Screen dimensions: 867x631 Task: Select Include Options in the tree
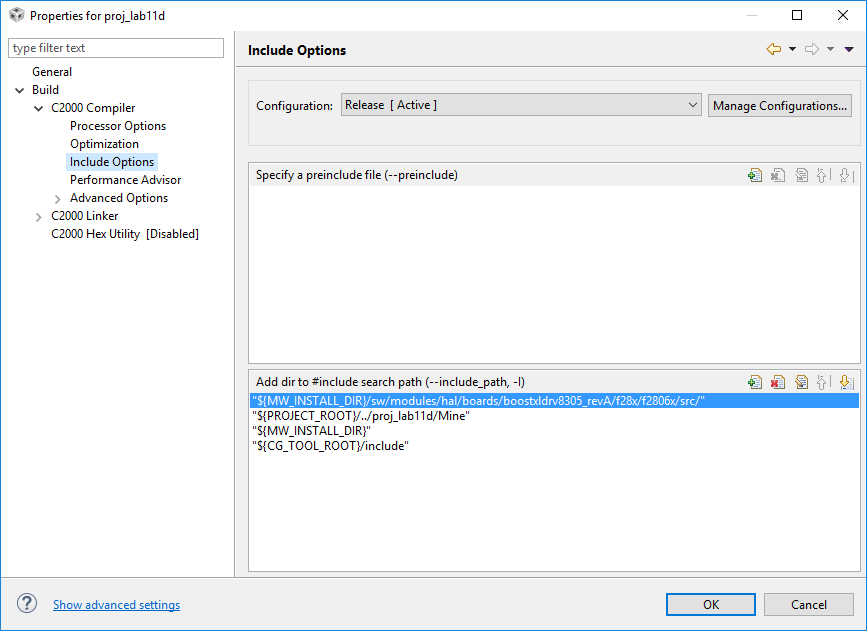(112, 162)
